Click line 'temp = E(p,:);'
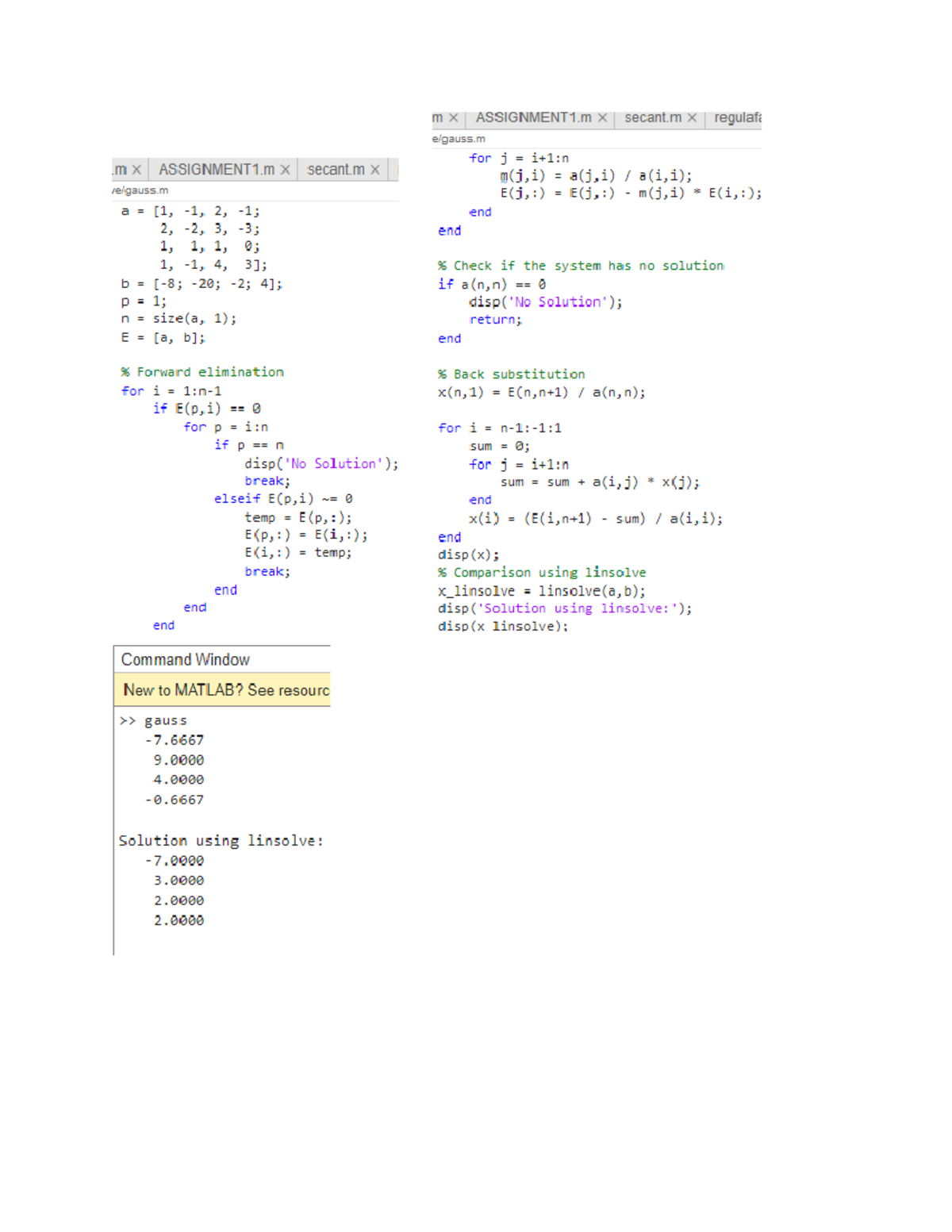The height and width of the screenshot is (1232, 952). (298, 517)
